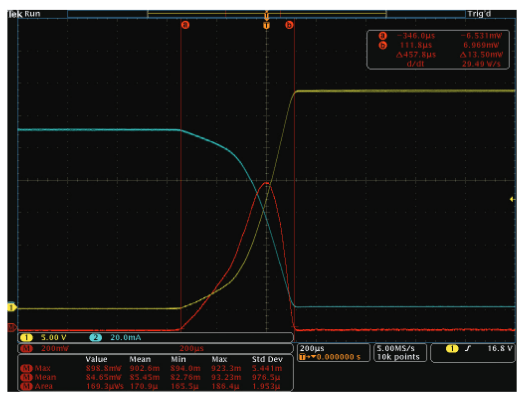
Task: Click the d/dt label in cursor readout
Action: point(415,64)
